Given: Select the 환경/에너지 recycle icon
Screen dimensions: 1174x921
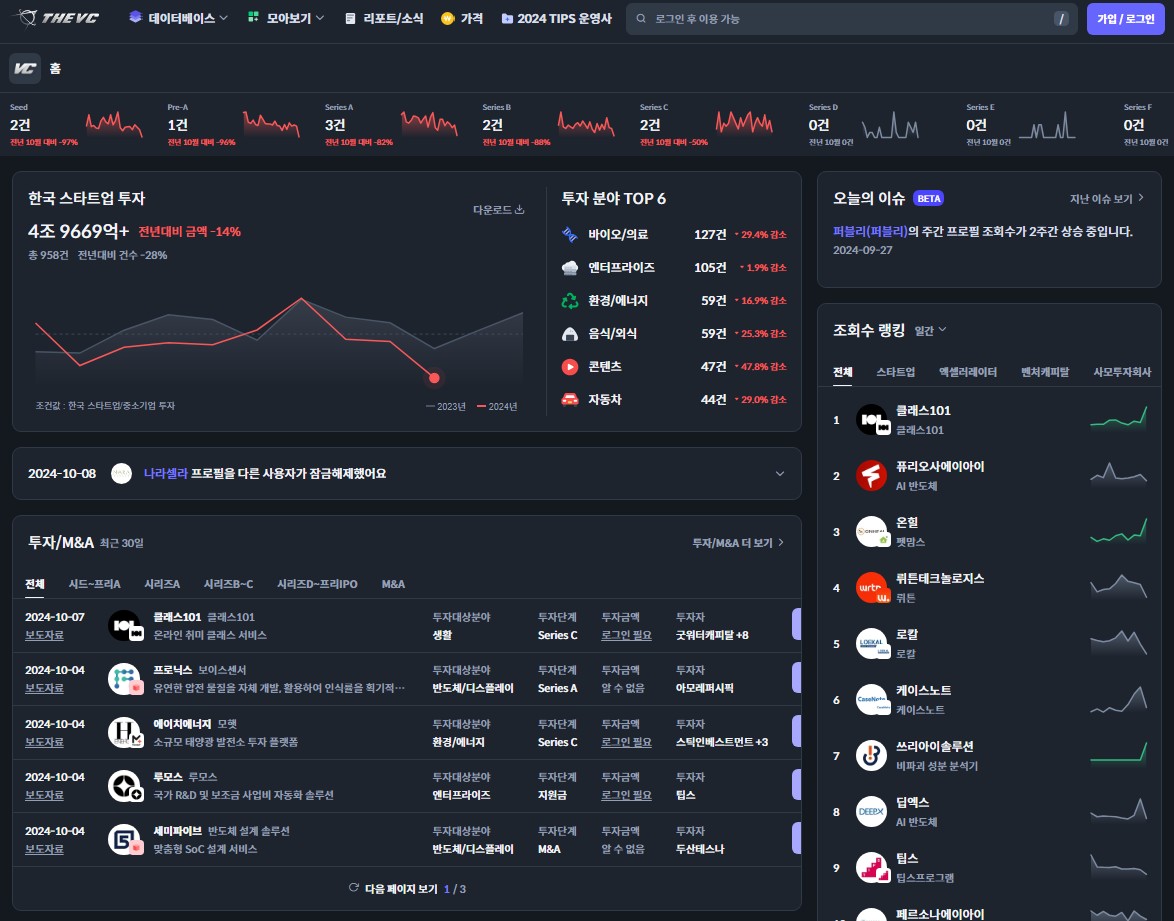Looking at the screenshot, I should pyautogui.click(x=570, y=301).
